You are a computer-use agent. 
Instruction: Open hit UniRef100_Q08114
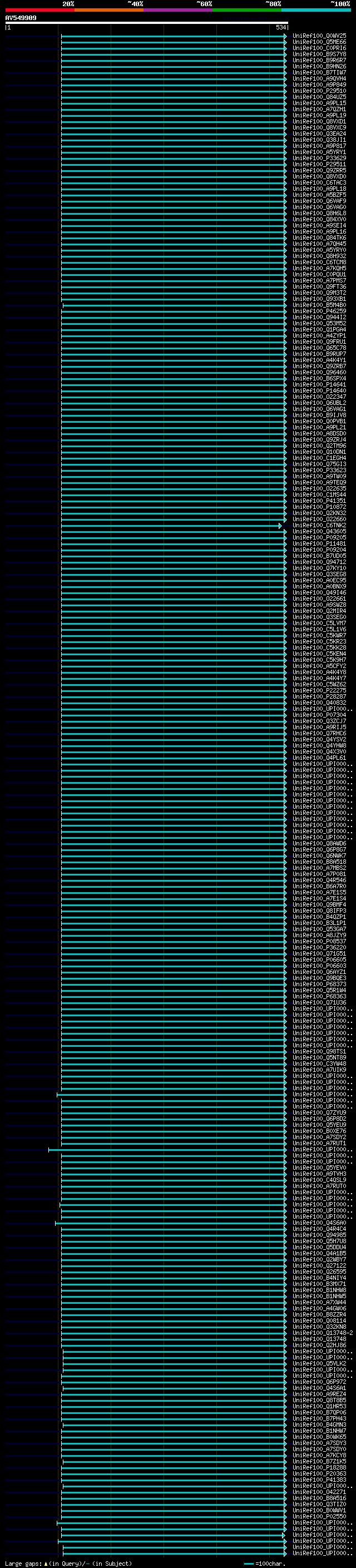pyautogui.click(x=319, y=1321)
